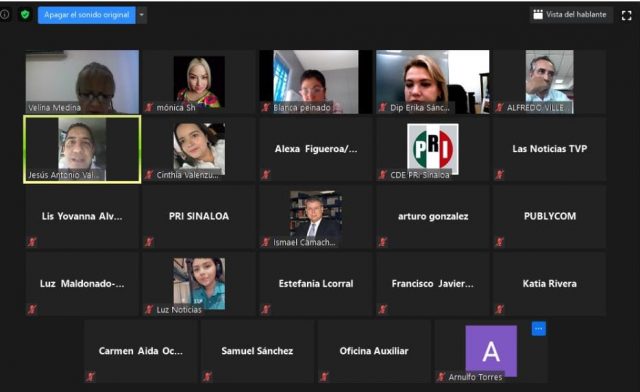This screenshot has height=392, width=640.
Task: Select the Alexa Figueroa participant tile
Action: click(x=316, y=149)
